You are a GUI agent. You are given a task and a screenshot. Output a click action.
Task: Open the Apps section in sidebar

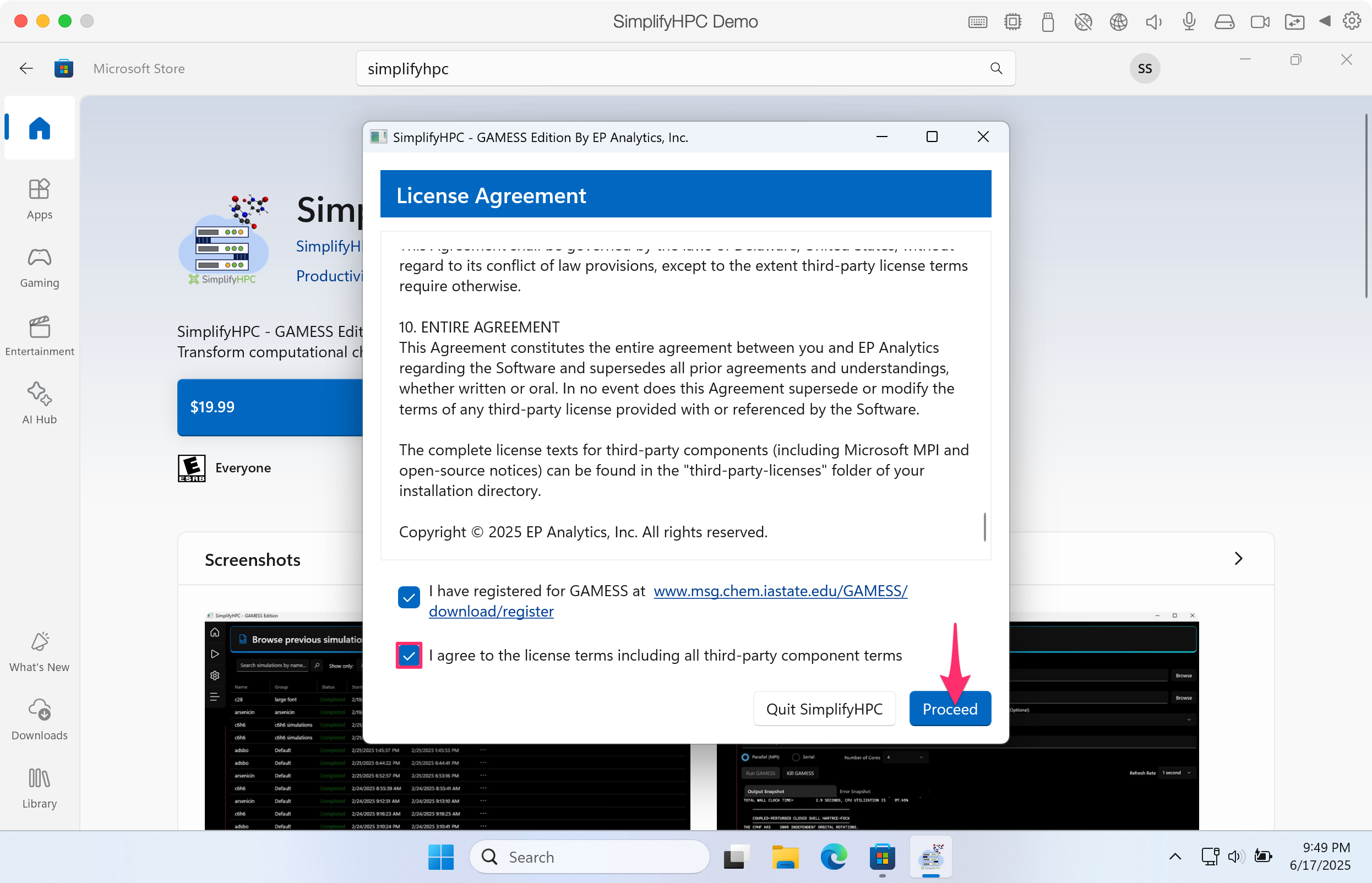pos(39,198)
